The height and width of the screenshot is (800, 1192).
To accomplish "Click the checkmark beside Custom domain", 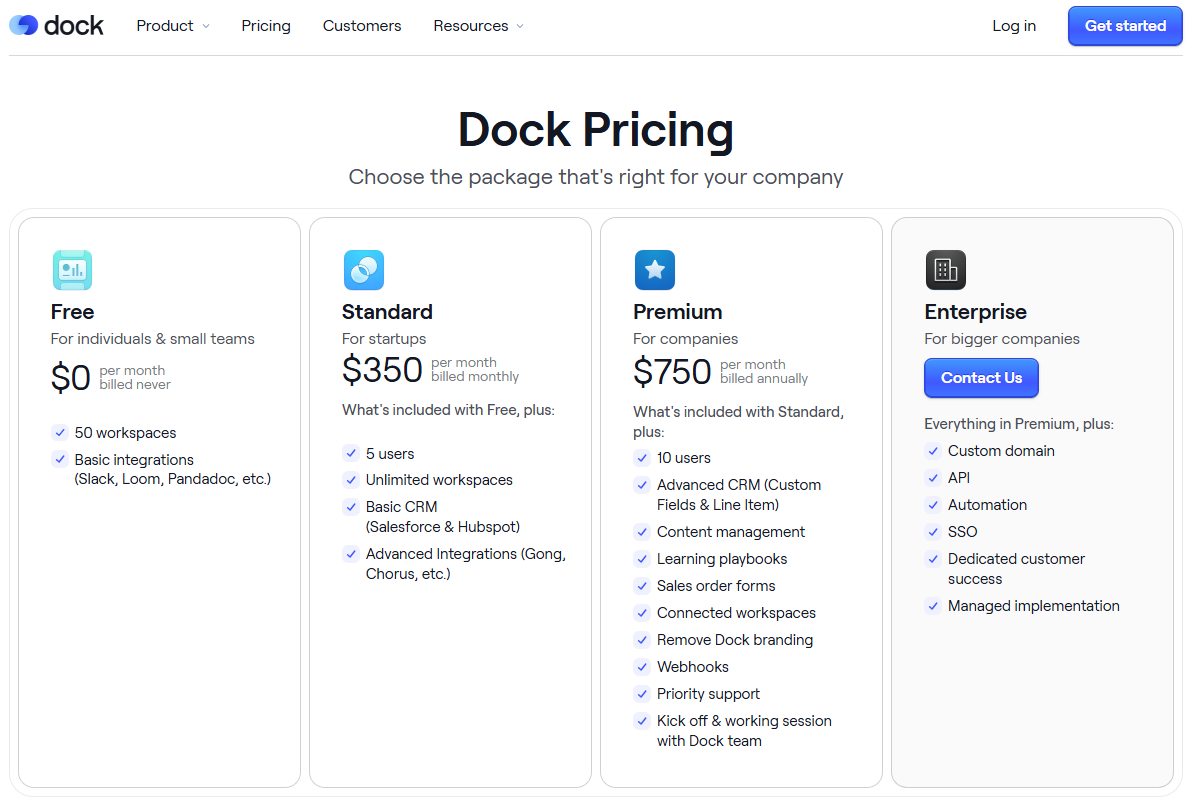I will 933,451.
